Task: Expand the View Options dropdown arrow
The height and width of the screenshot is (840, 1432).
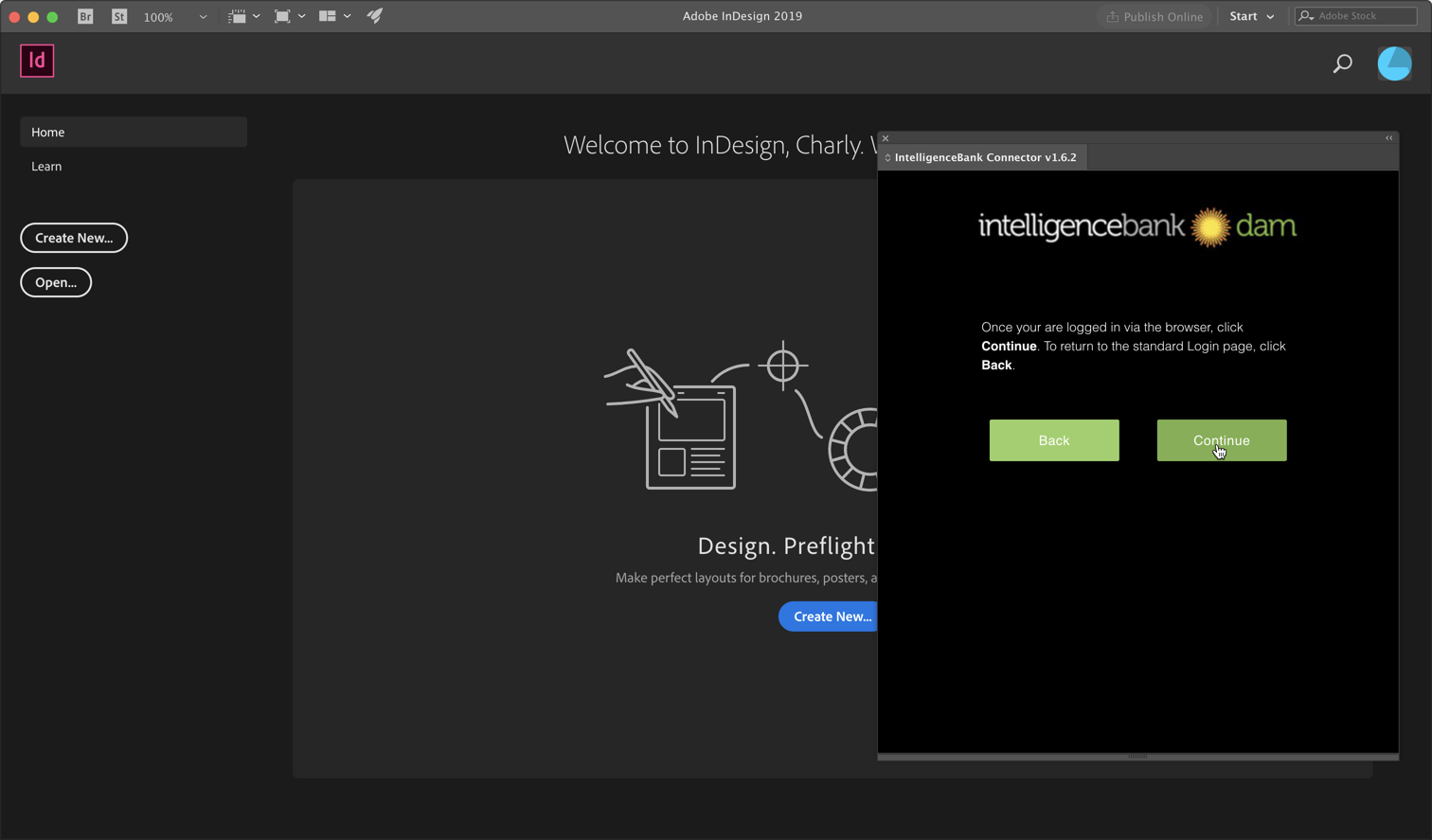Action: click(257, 16)
